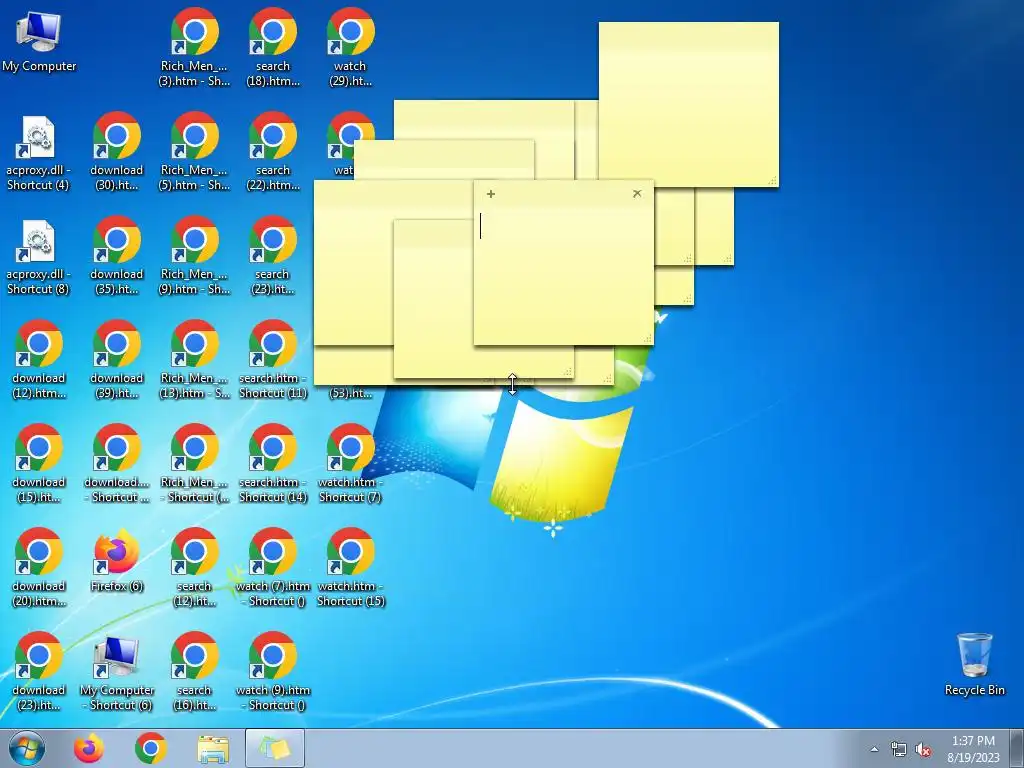This screenshot has width=1024, height=768.
Task: Select the Rich_Men_ (9).htm shortcut icon
Action: click(195, 256)
